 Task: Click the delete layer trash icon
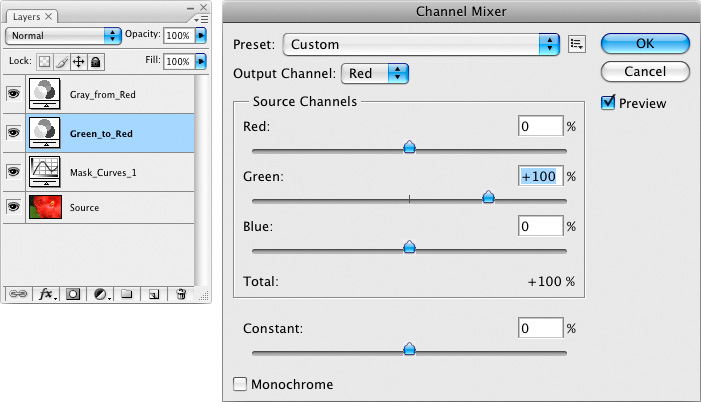(x=181, y=295)
